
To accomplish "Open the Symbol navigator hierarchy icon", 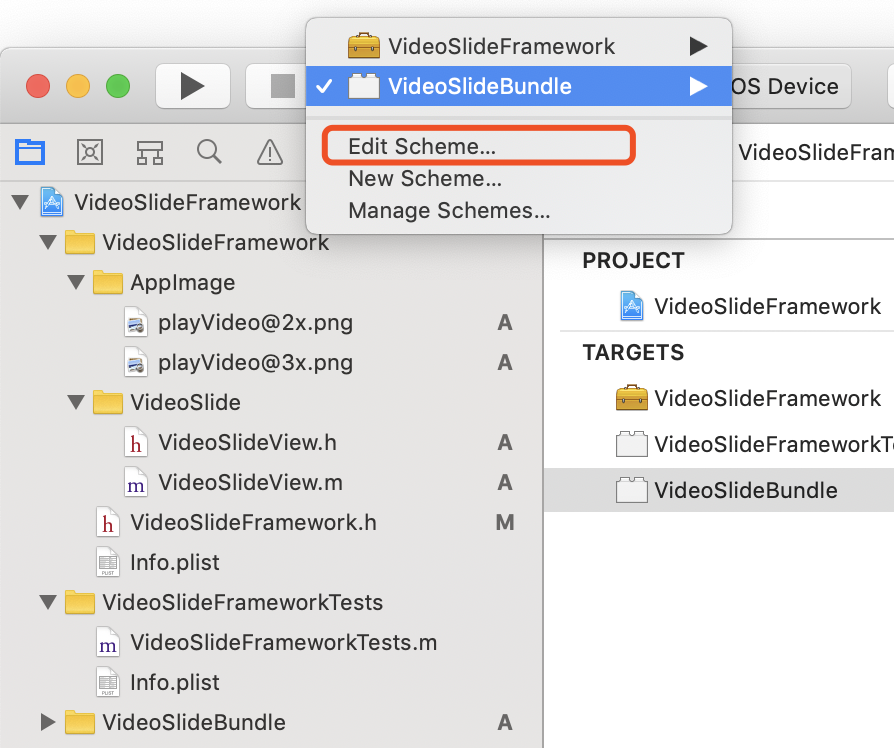I will [150, 152].
